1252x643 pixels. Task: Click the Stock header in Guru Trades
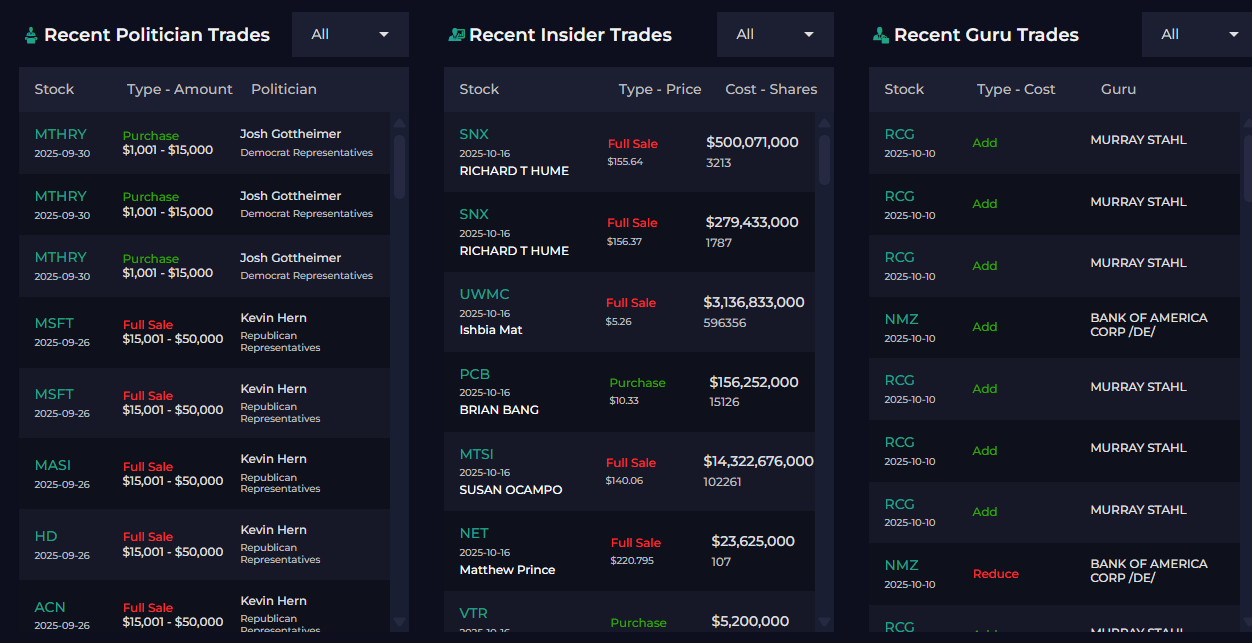pos(904,89)
